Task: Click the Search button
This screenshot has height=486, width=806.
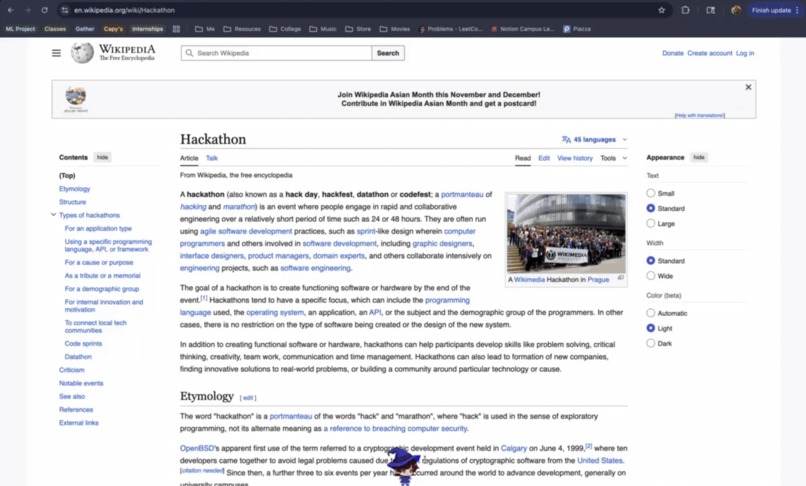Action: [x=388, y=53]
